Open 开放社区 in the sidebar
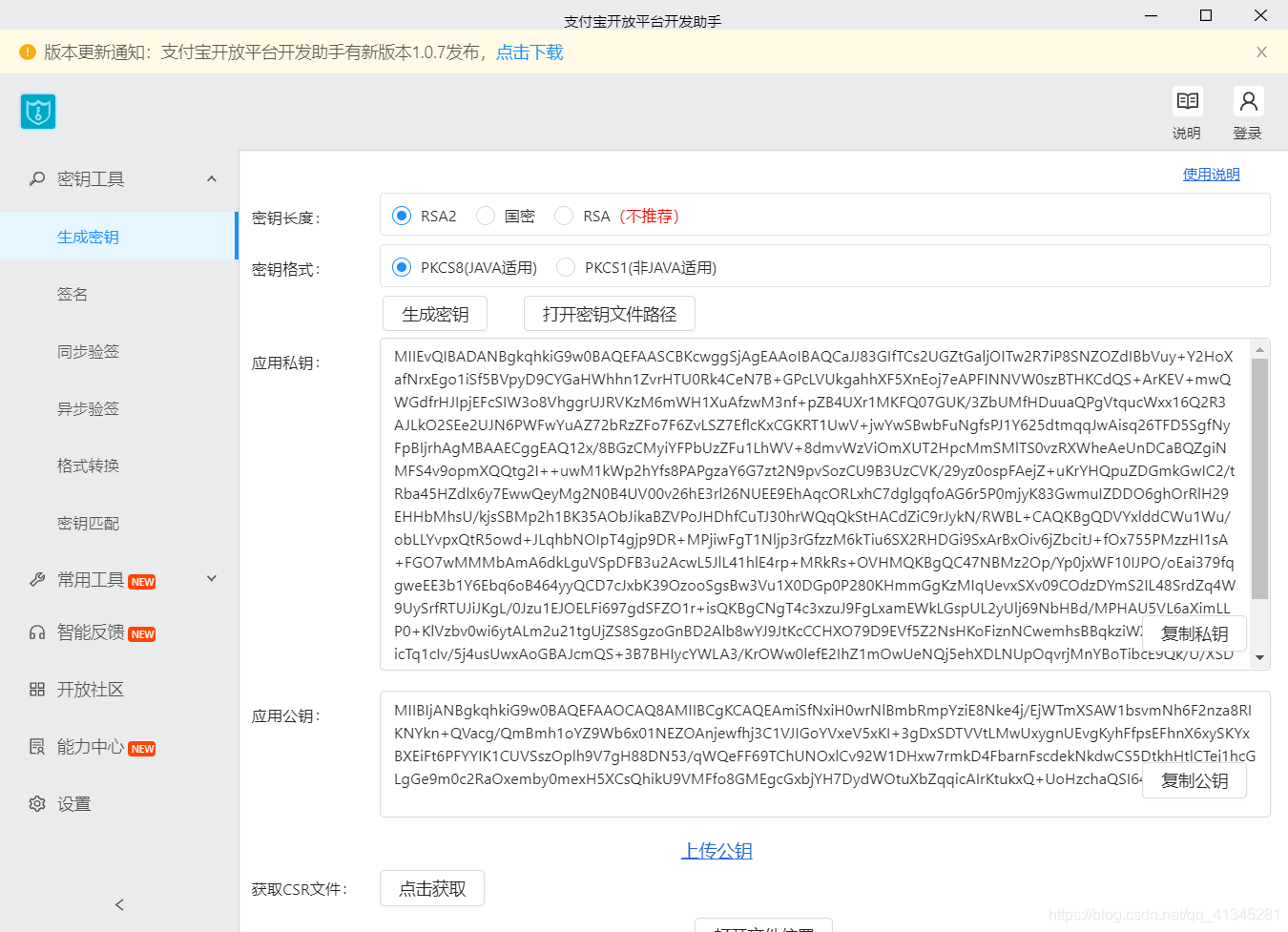The image size is (1288, 932). click(x=91, y=689)
